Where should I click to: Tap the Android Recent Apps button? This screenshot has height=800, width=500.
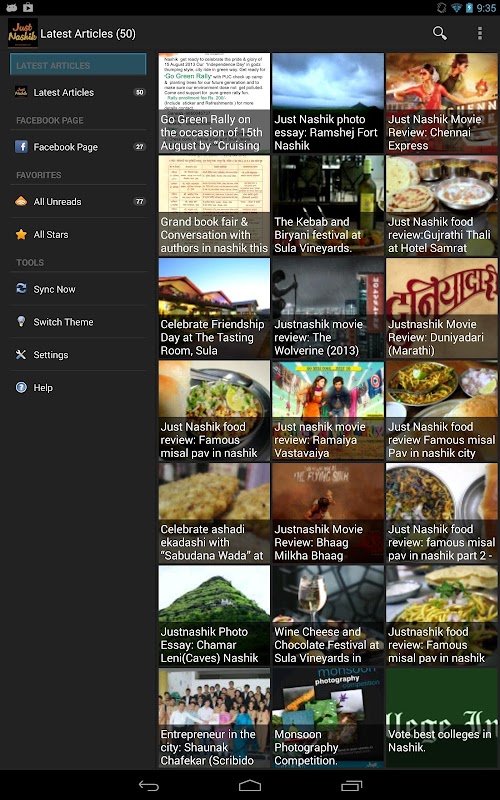click(351, 786)
